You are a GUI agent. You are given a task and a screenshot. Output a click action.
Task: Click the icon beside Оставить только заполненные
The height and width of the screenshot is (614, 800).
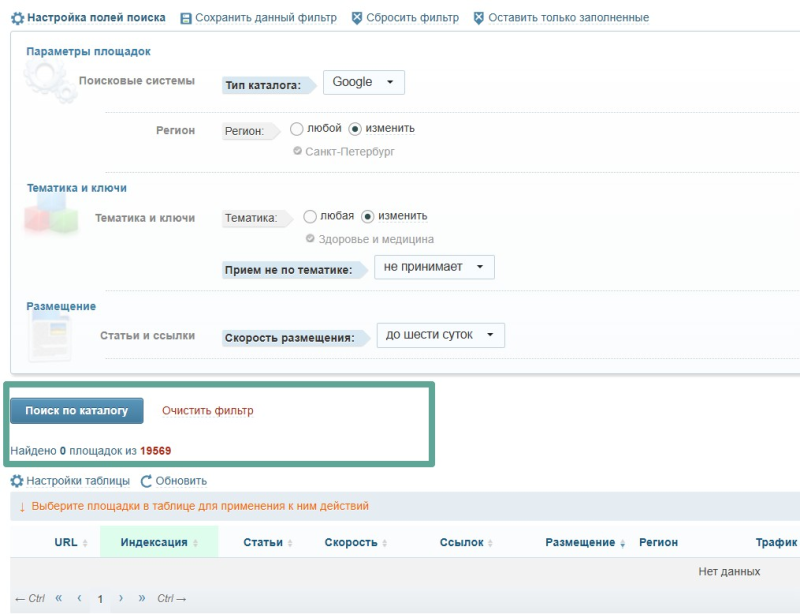(478, 18)
